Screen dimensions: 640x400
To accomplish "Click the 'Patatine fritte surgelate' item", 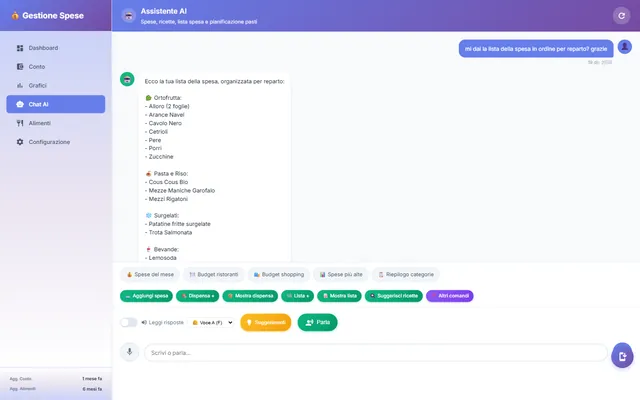I will click(x=178, y=224).
